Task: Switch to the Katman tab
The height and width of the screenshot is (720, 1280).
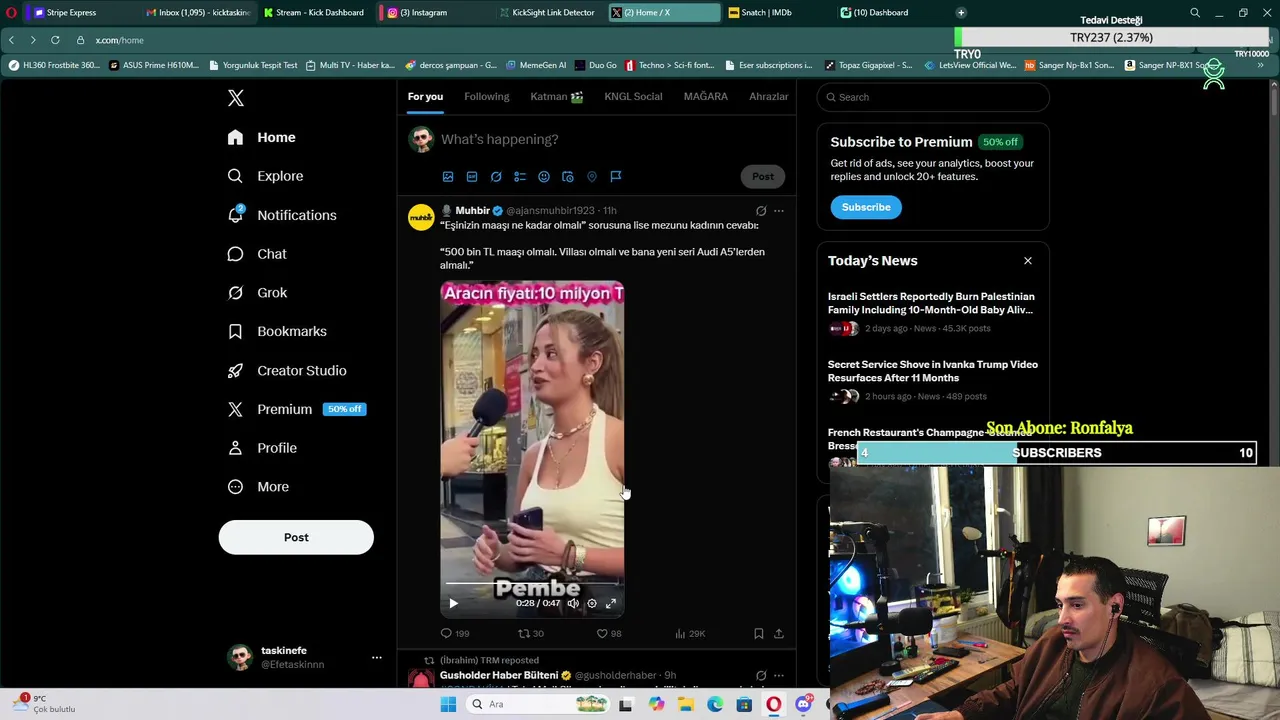Action: coord(557,96)
